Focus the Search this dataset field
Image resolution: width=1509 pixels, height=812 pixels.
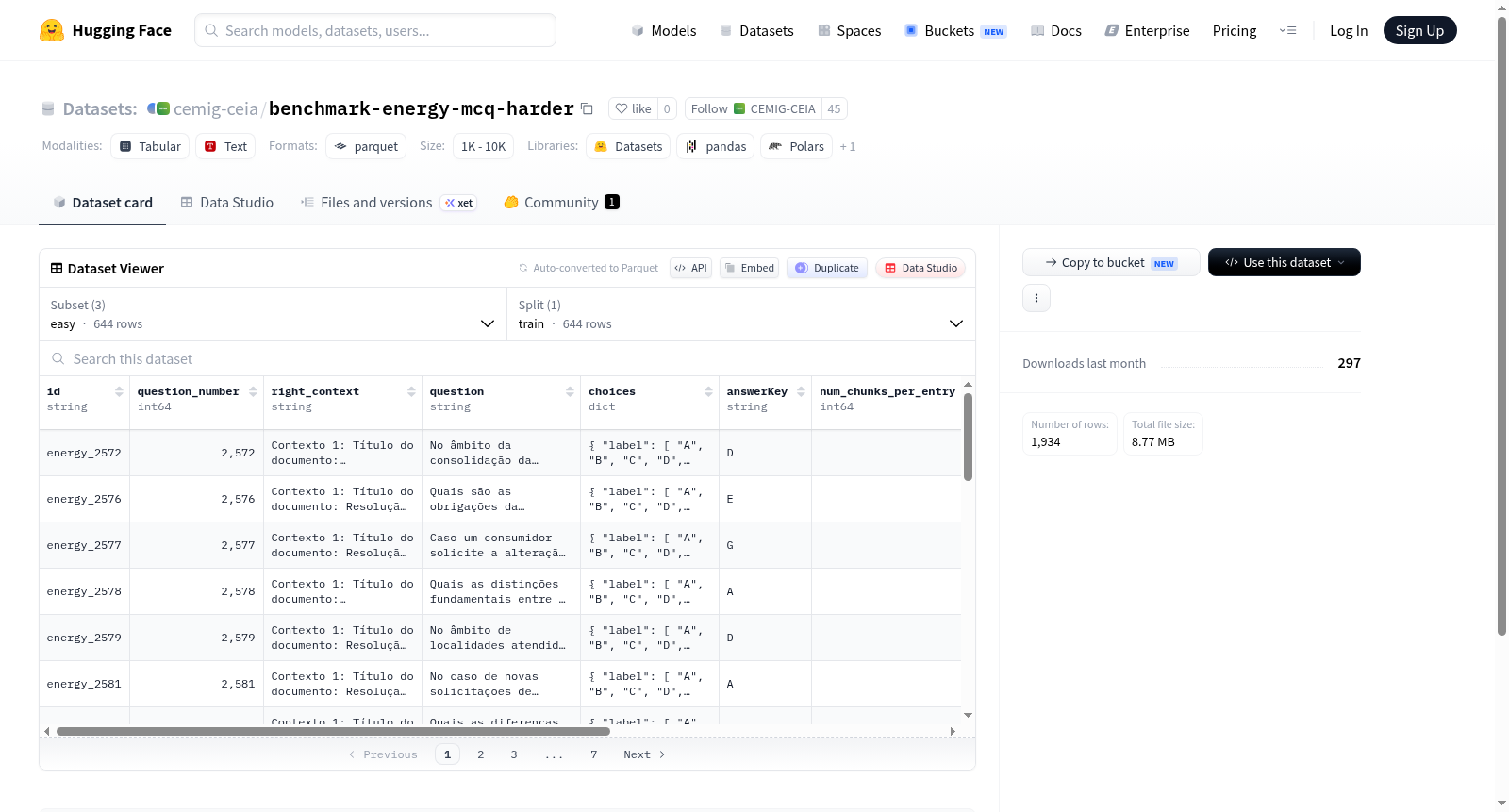(x=507, y=359)
